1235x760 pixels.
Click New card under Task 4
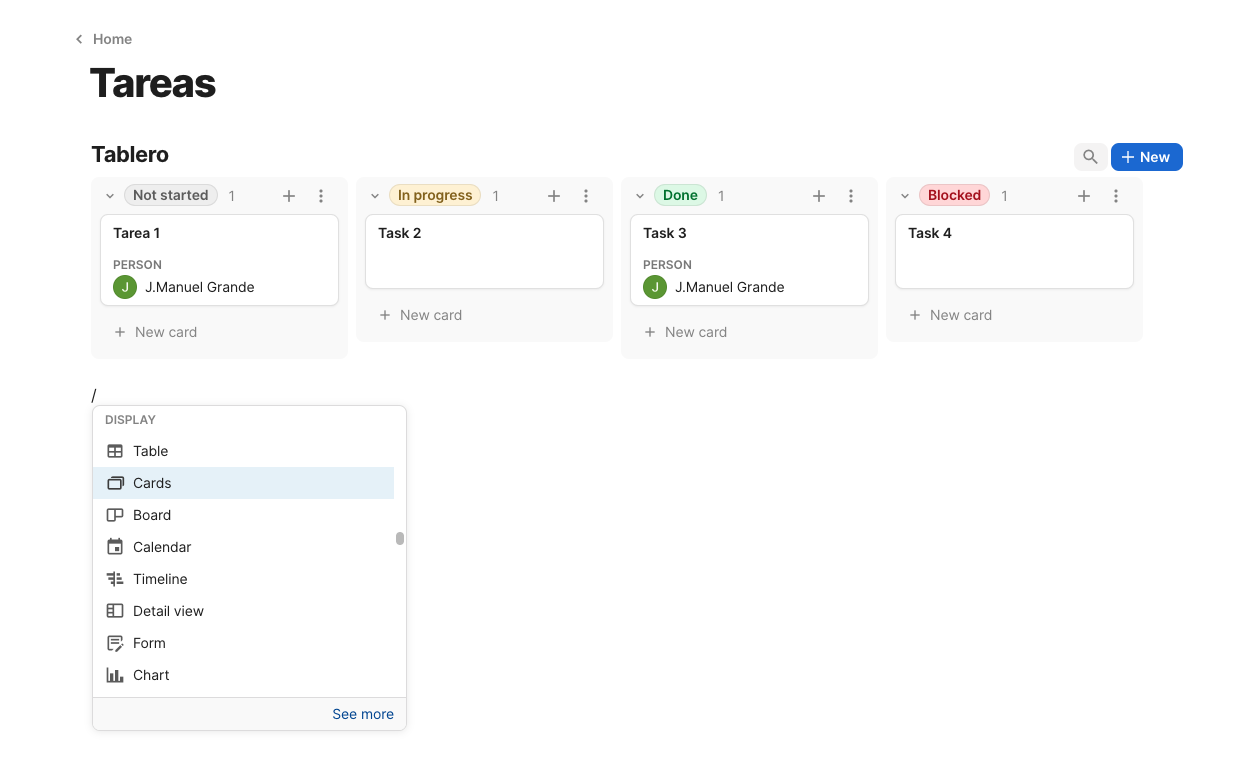960,315
